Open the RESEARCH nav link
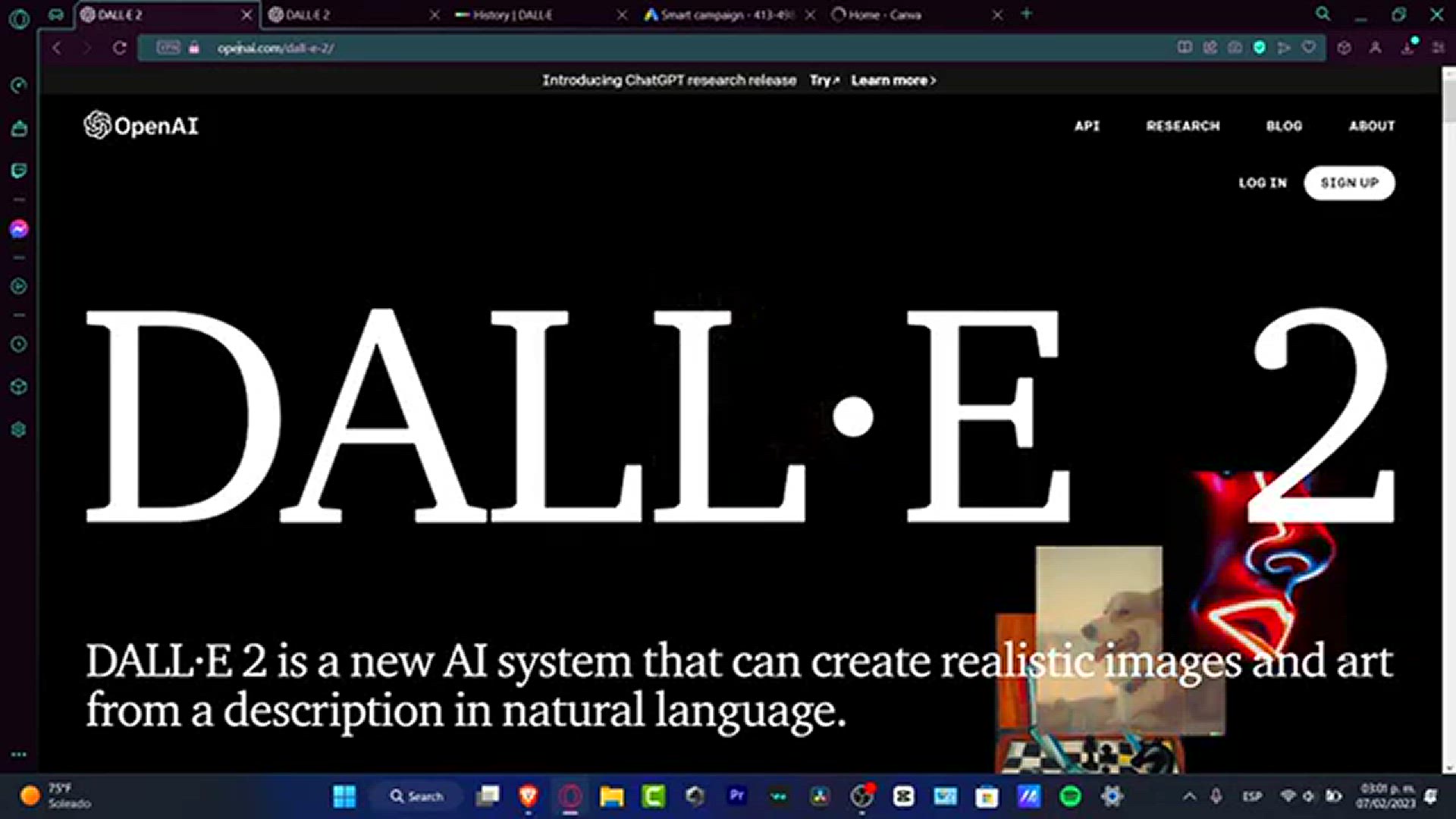 (1183, 126)
